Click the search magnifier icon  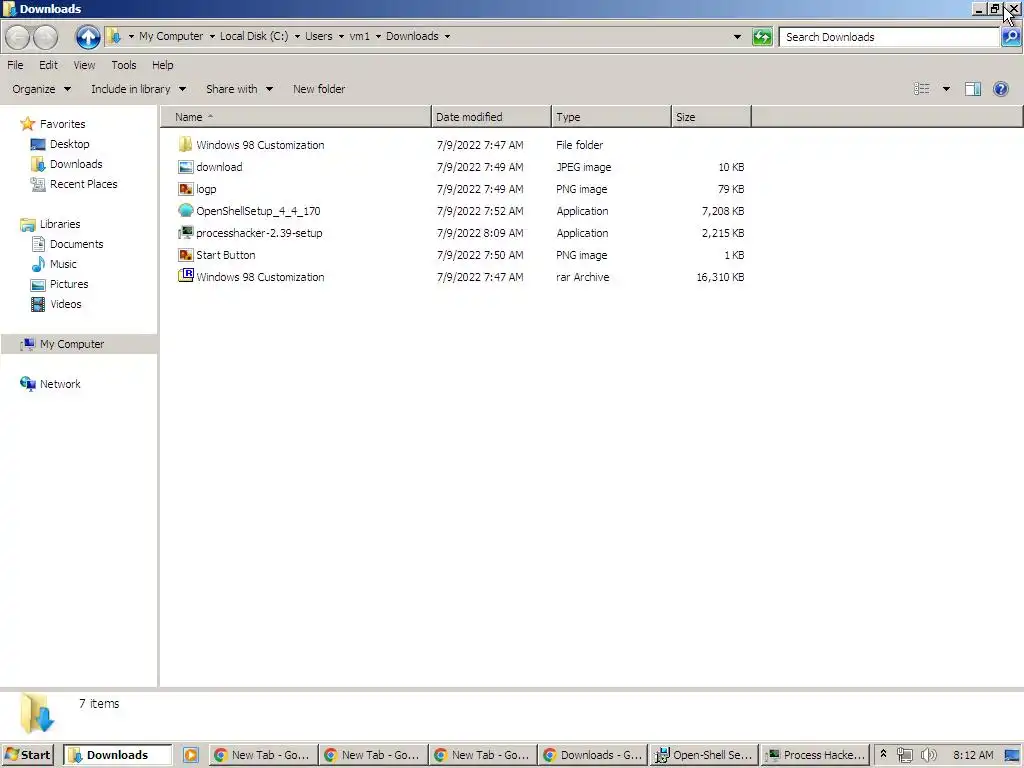(1011, 37)
